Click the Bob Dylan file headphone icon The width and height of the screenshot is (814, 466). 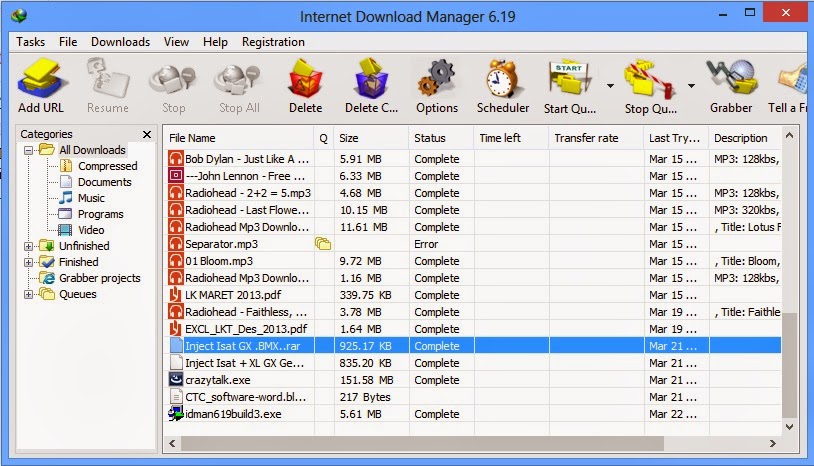[176, 158]
